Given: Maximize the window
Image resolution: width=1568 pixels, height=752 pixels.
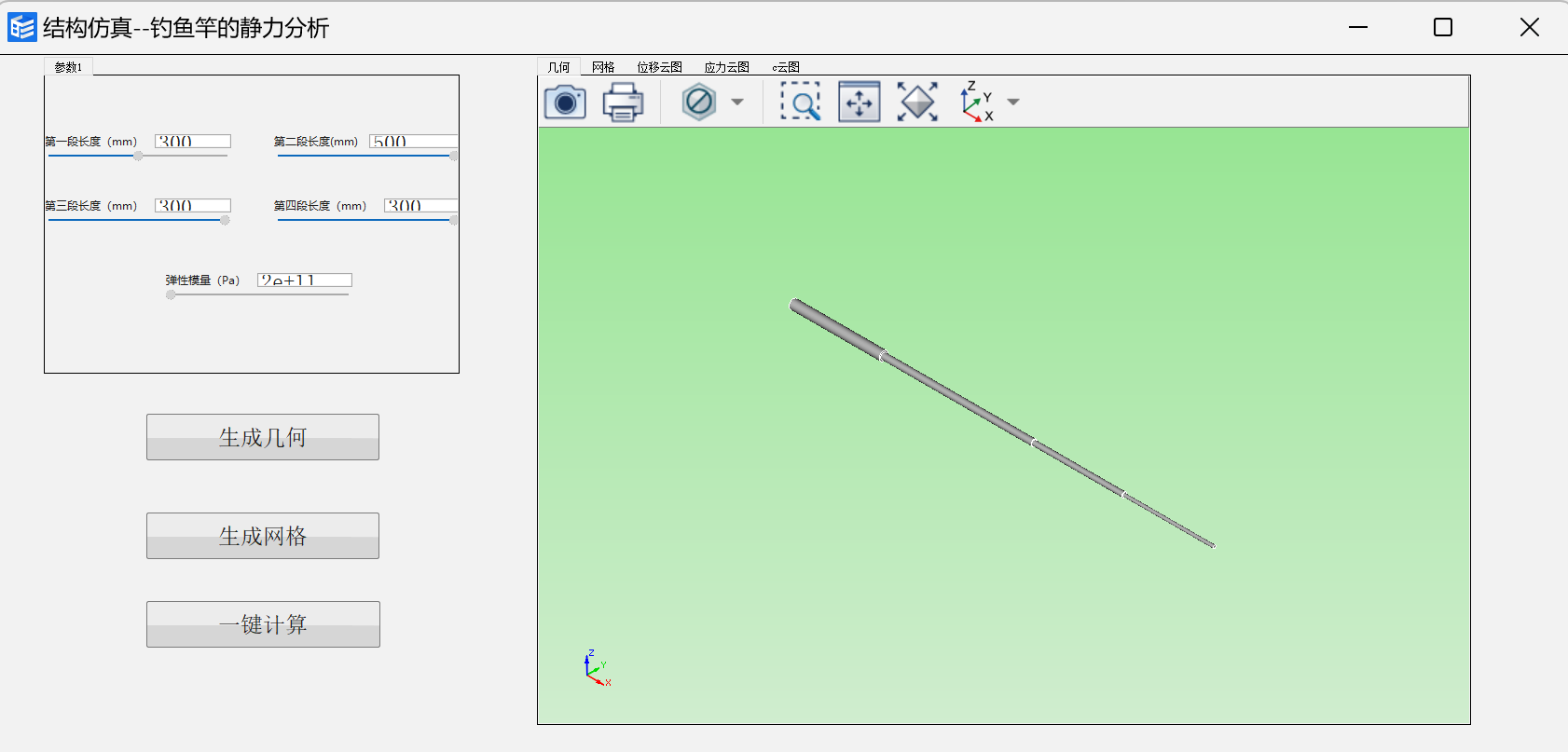Looking at the screenshot, I should (1443, 27).
